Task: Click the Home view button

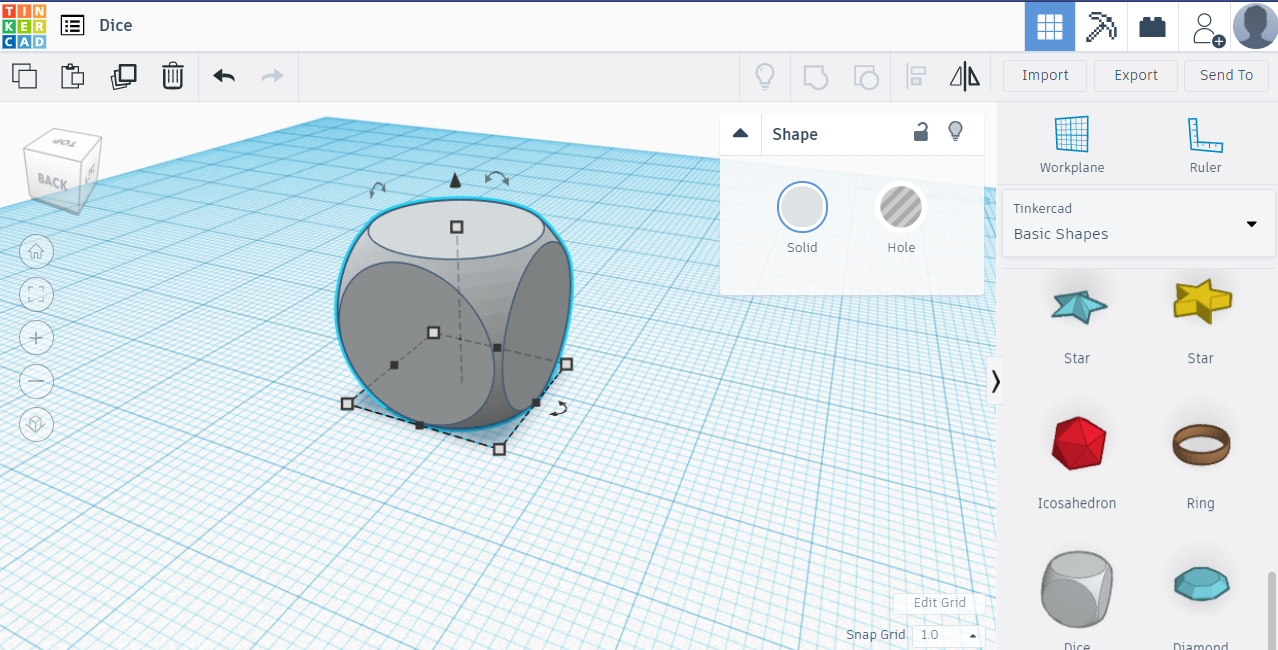Action: [x=37, y=251]
